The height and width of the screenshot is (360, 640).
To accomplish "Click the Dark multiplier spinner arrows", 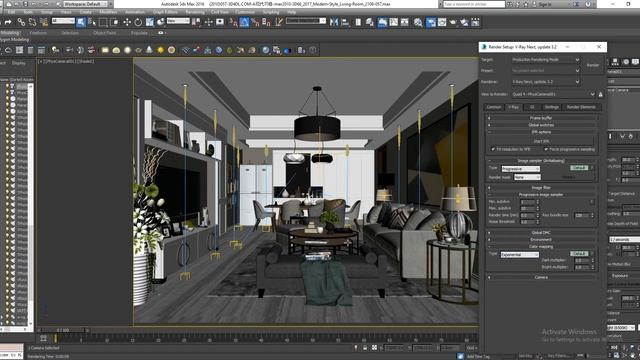I will (593, 260).
